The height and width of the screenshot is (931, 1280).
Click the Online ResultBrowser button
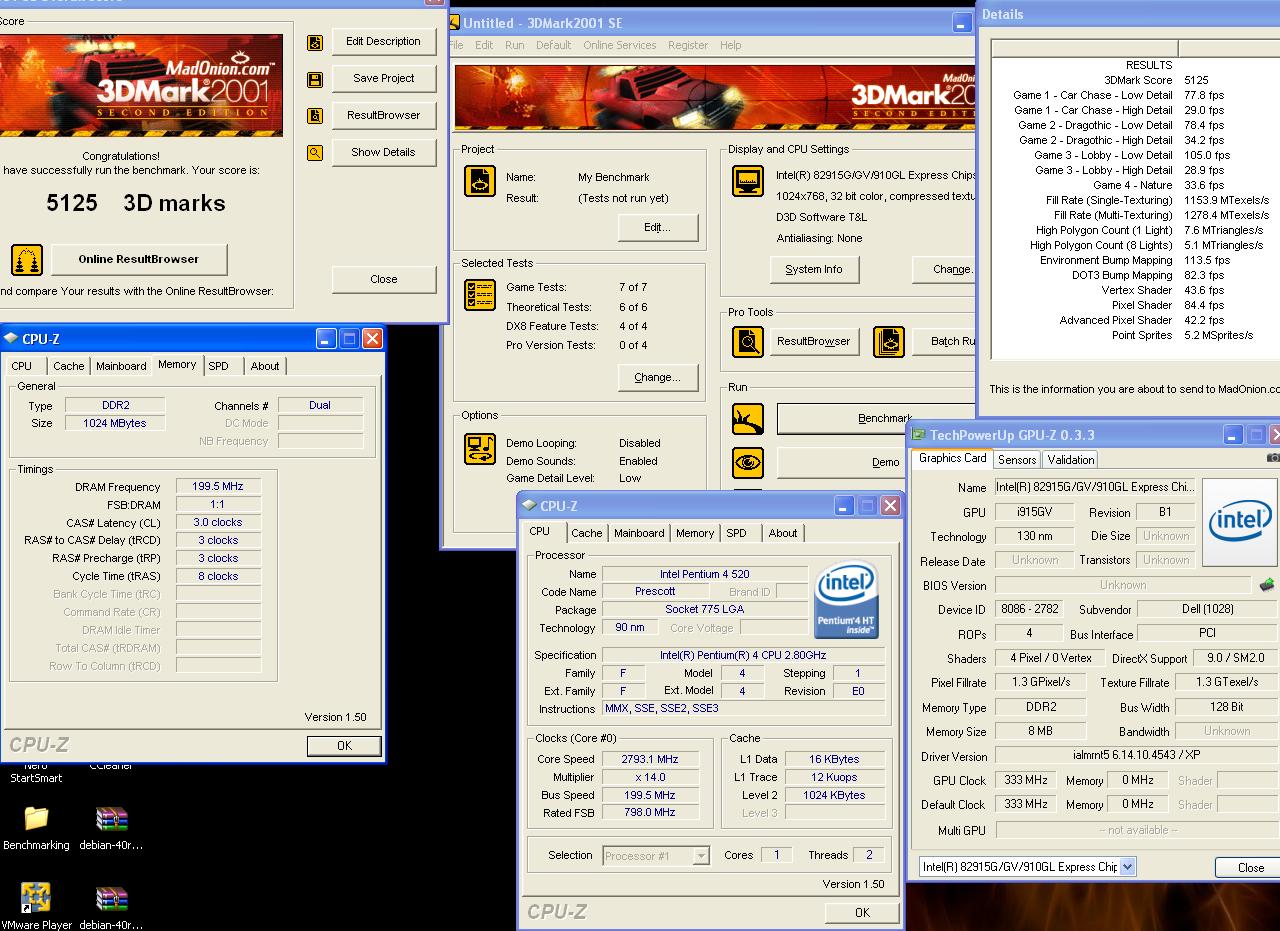(x=139, y=259)
